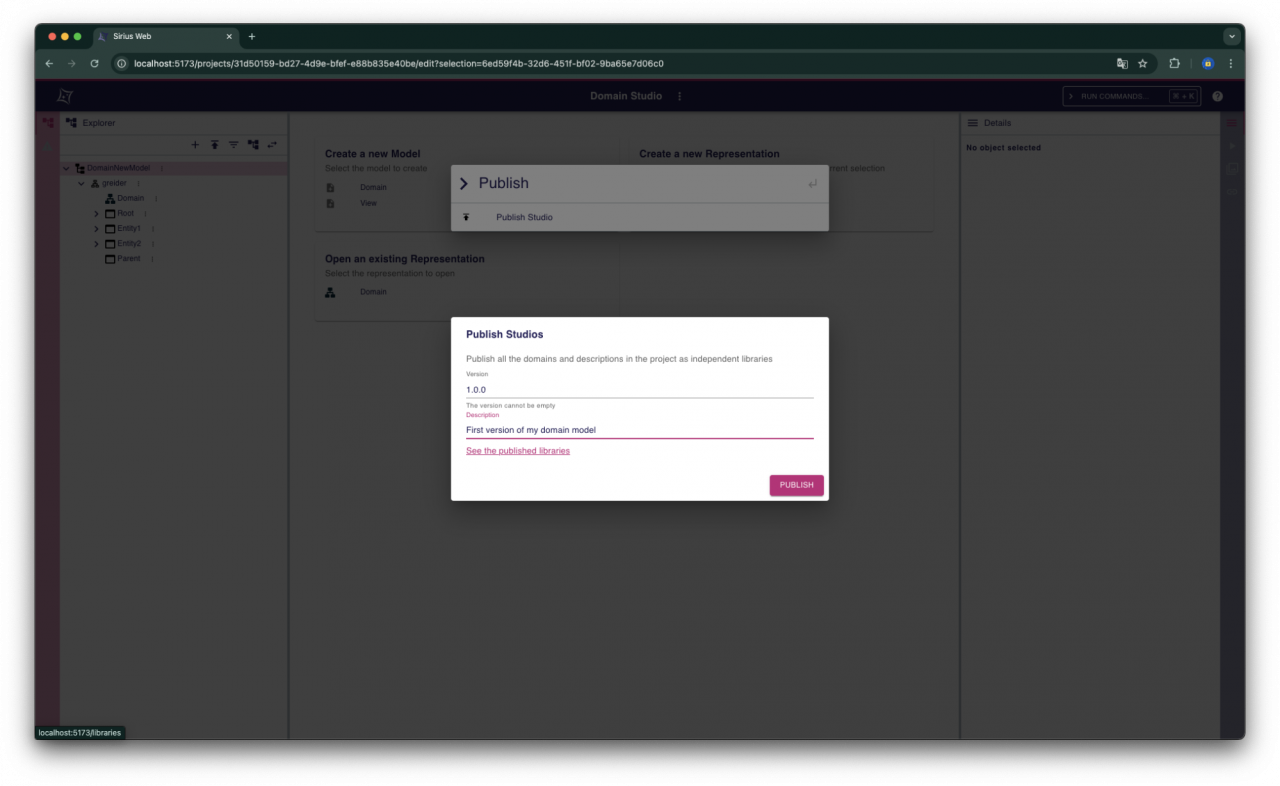Open the Query play icon in right sidebar
1280x786 pixels.
1232,146
